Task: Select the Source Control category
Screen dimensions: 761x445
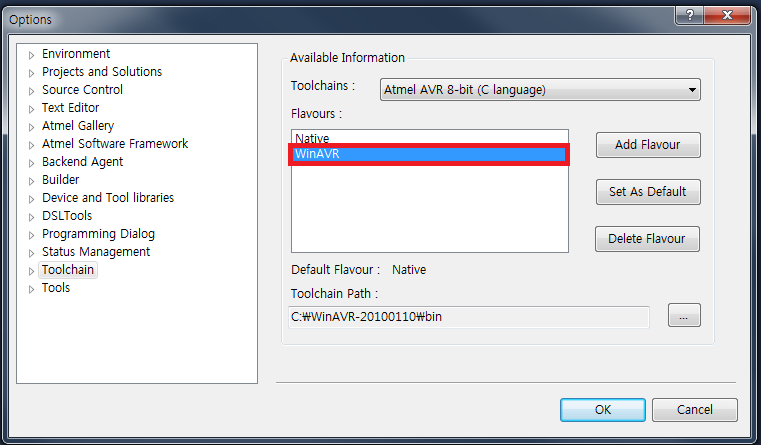Action: click(x=82, y=90)
